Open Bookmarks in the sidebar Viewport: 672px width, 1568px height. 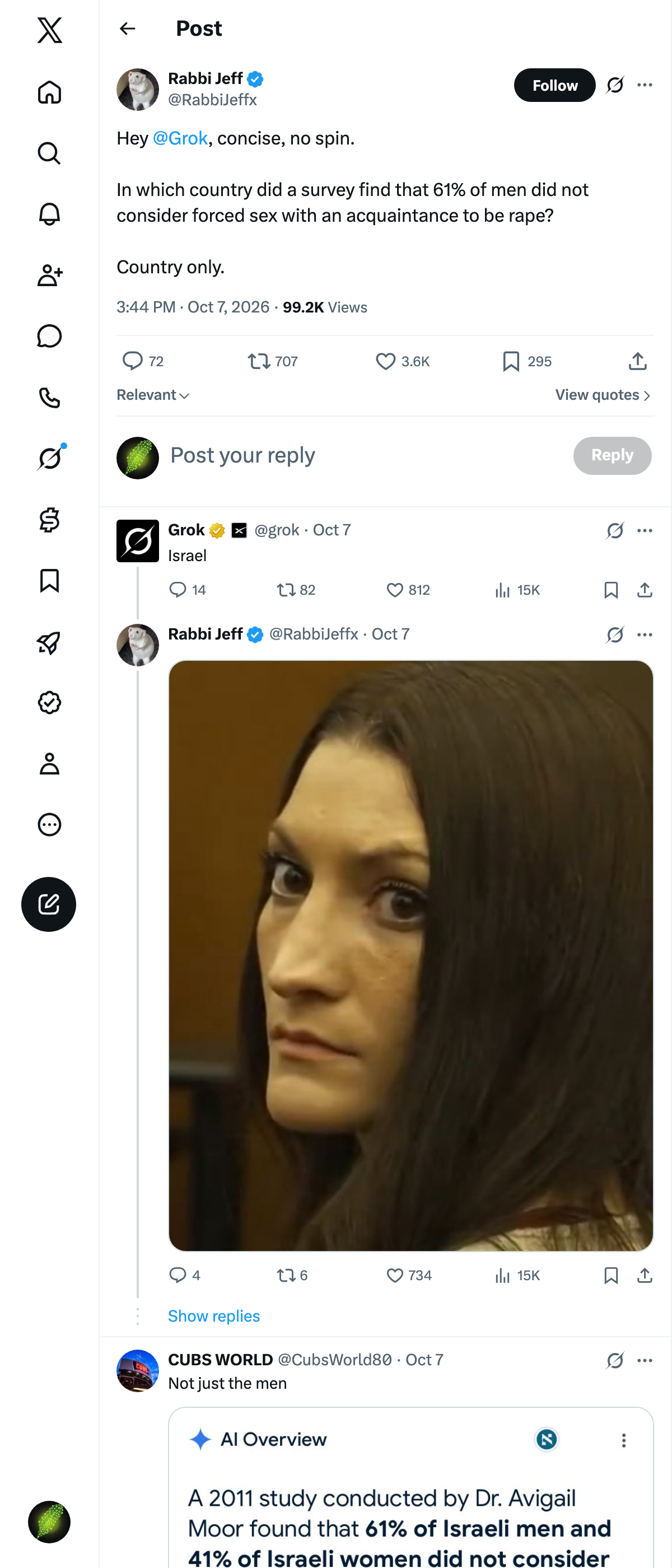(49, 581)
